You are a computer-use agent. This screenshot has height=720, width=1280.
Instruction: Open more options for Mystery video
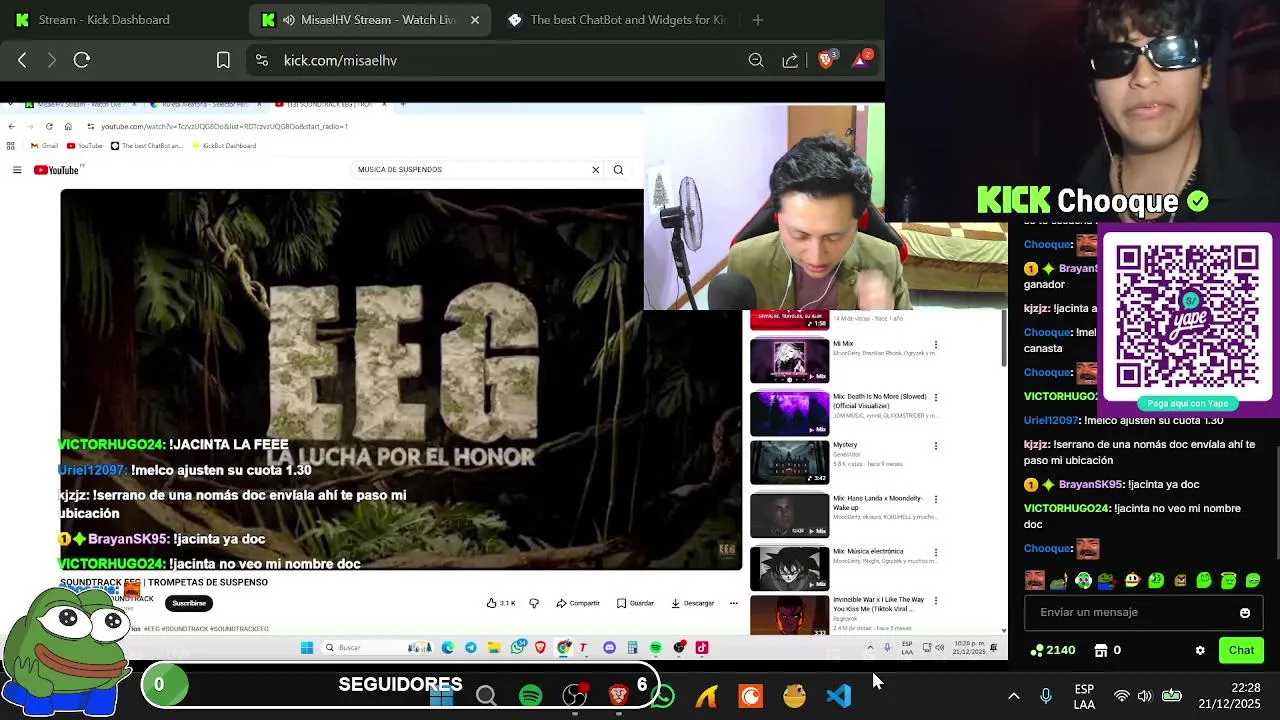pyautogui.click(x=936, y=446)
